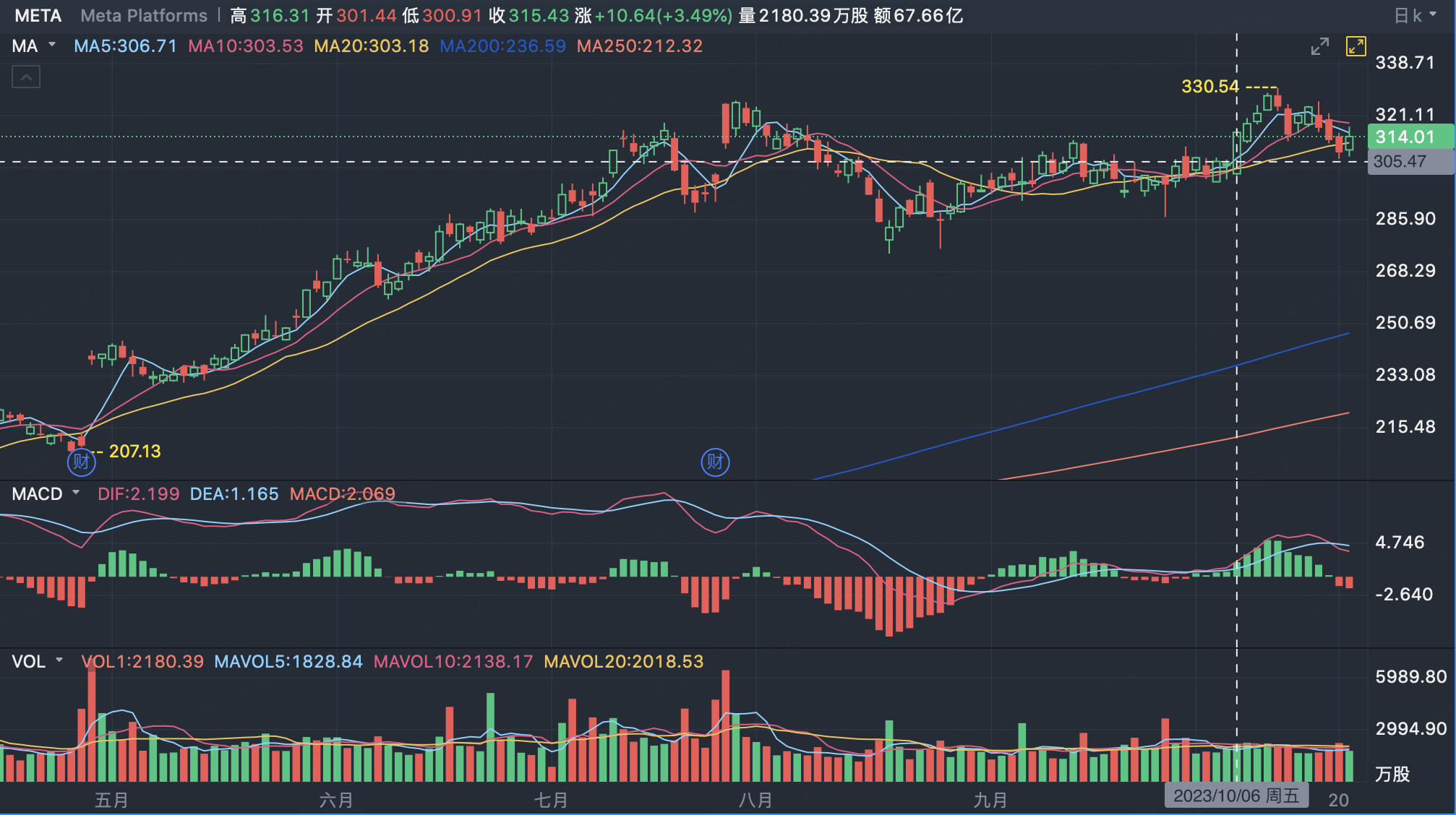Toggle the MA10:303.53 line label
Image resolution: width=1456 pixels, height=815 pixels.
pos(246,46)
